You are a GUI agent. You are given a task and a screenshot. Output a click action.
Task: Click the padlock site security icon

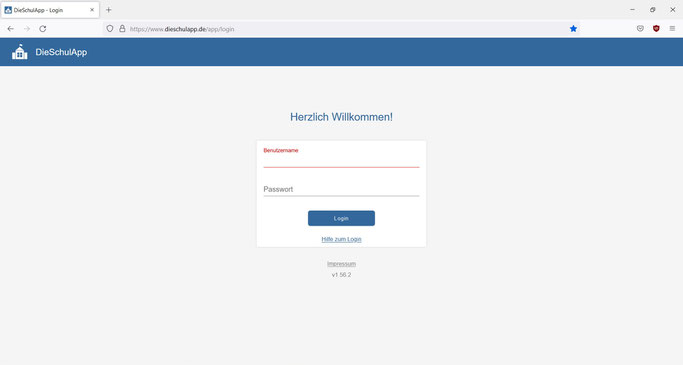pyautogui.click(x=122, y=29)
